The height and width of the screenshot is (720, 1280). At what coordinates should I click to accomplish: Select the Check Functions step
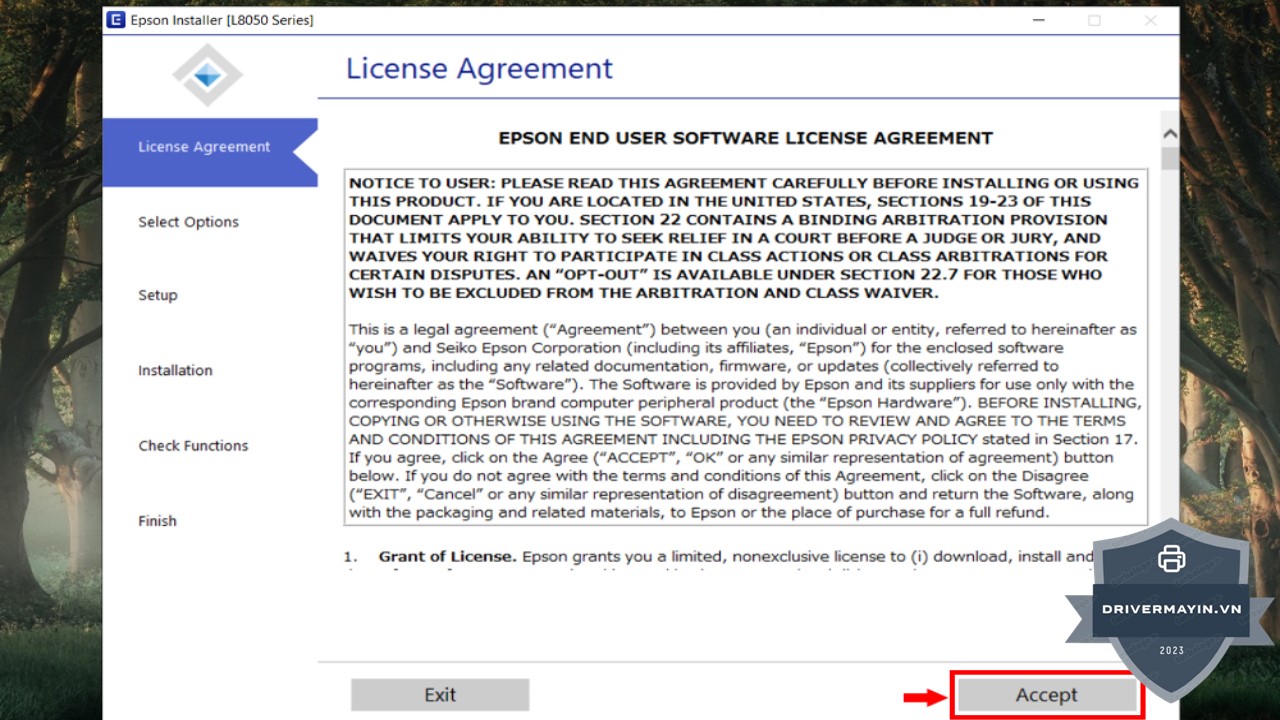tap(193, 446)
